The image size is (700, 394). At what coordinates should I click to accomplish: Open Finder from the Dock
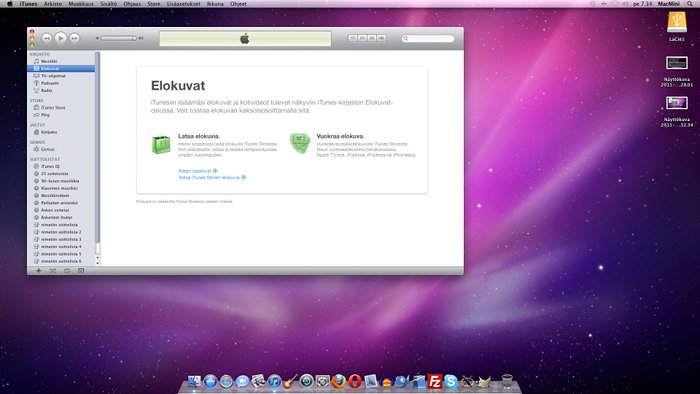pyautogui.click(x=194, y=382)
